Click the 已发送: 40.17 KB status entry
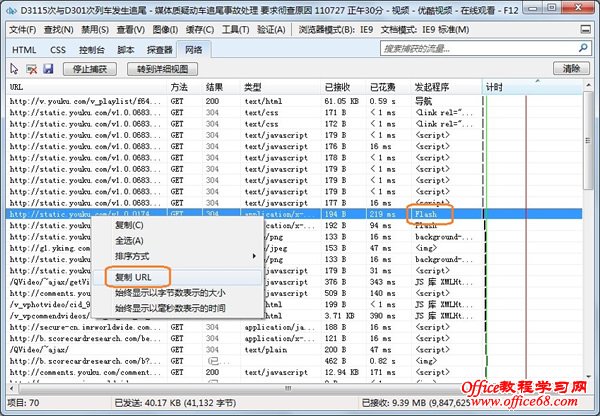600x416 pixels. pyautogui.click(x=175, y=403)
